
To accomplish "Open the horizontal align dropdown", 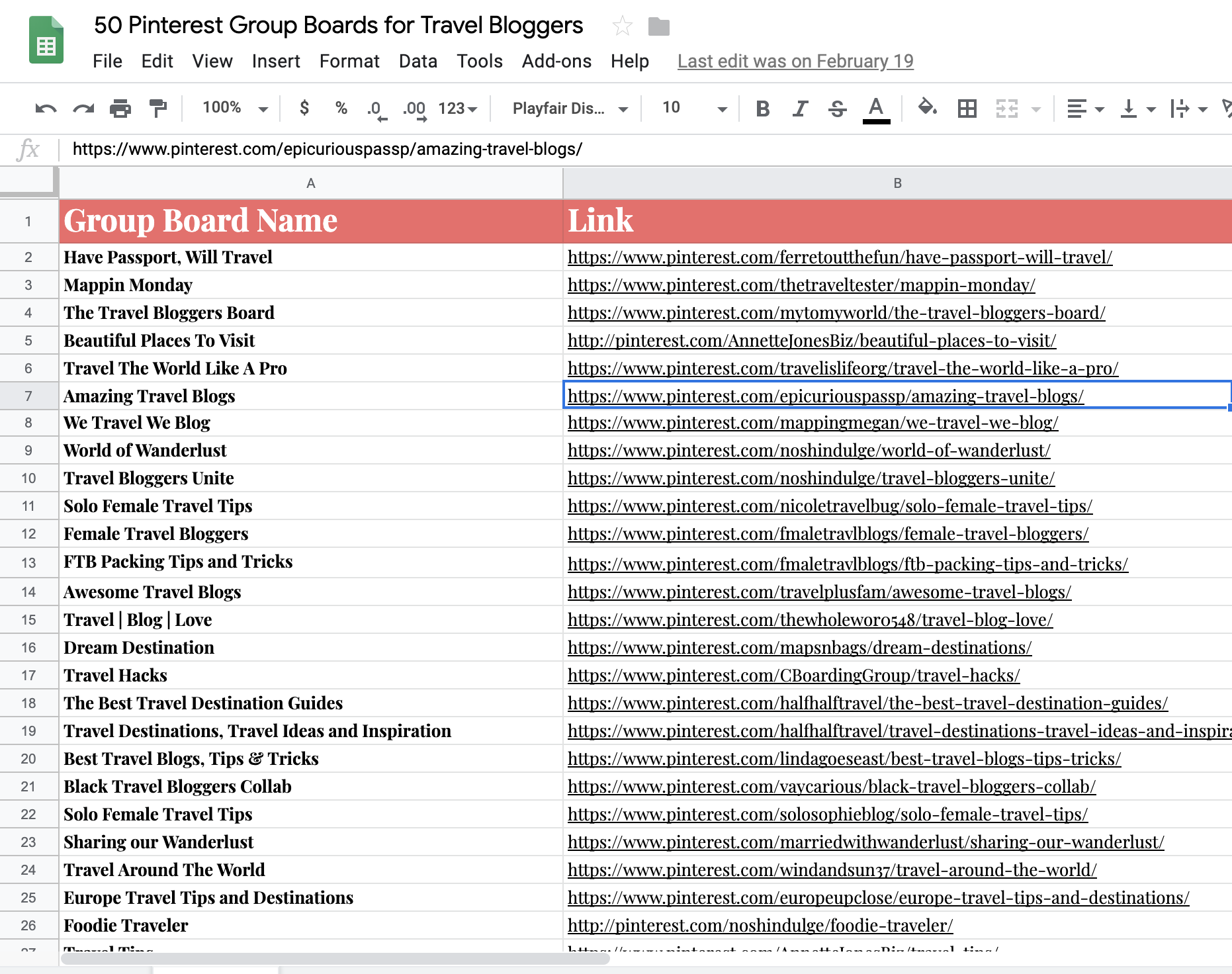I will pyautogui.click(x=1085, y=109).
